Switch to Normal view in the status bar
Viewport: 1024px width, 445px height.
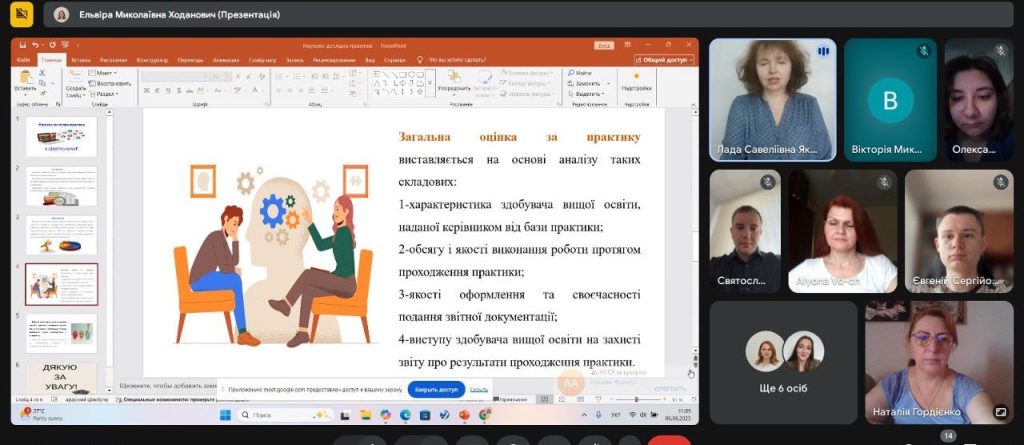pyautogui.click(x=545, y=399)
